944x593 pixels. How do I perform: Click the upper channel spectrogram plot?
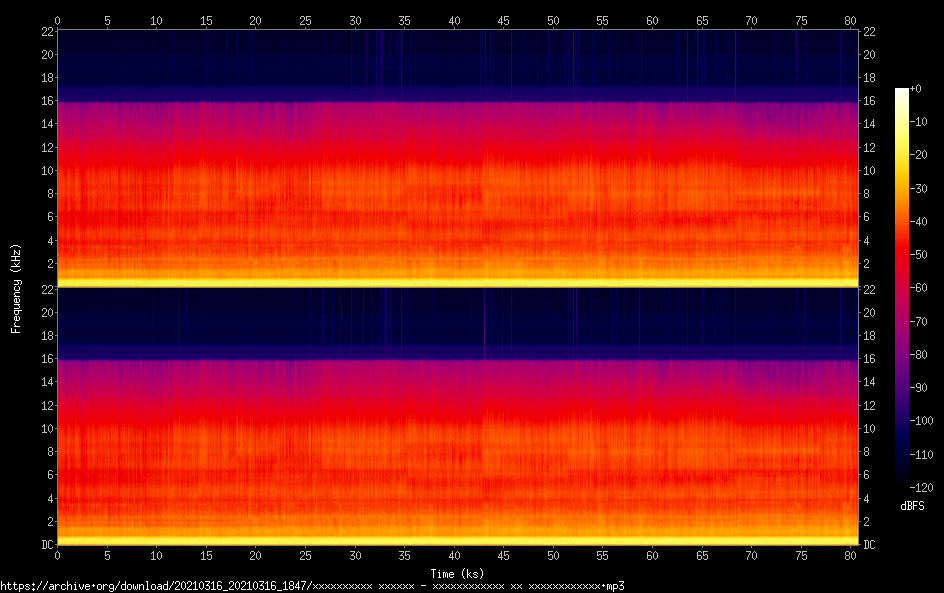(x=458, y=158)
